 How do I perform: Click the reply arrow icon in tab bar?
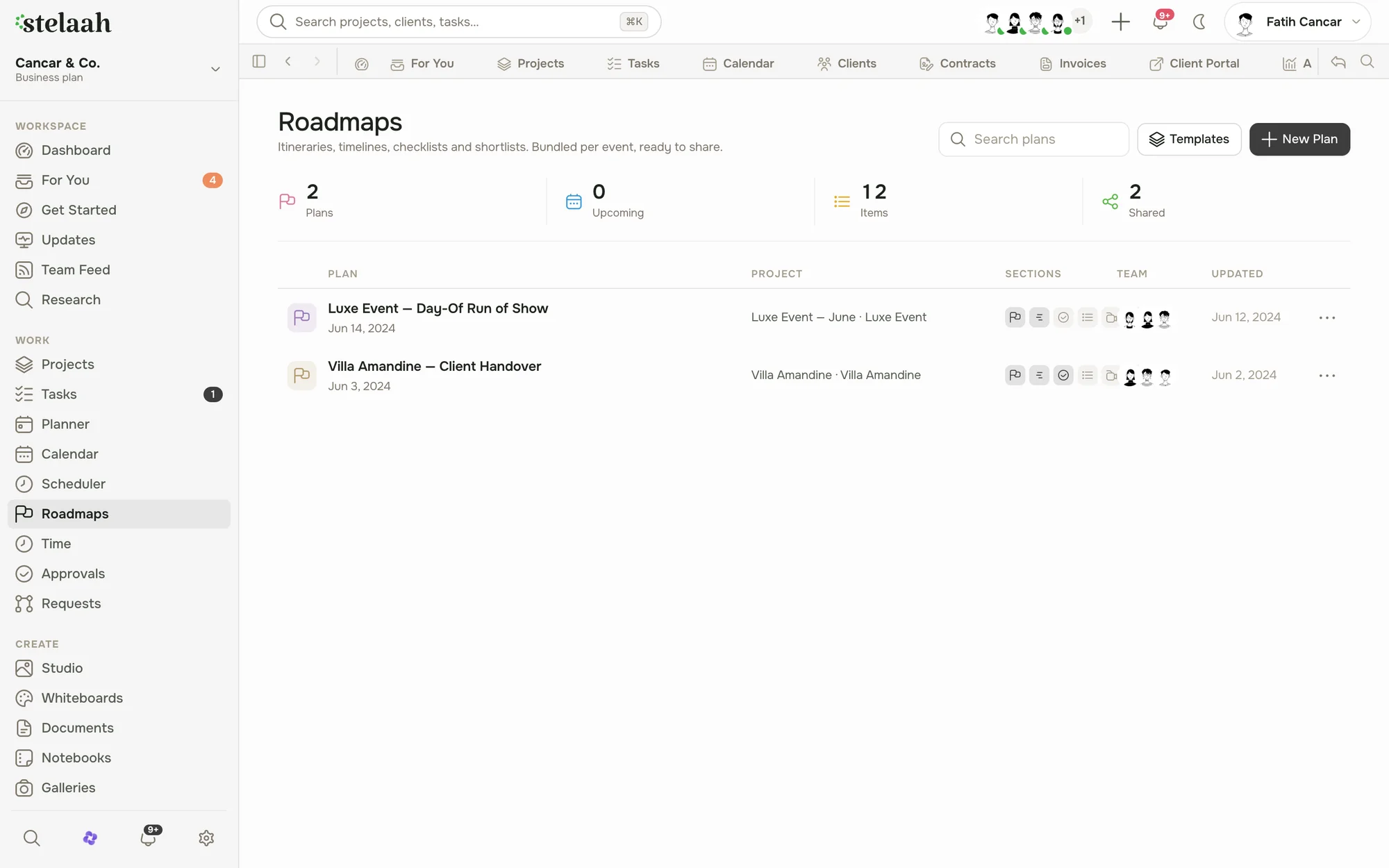[1338, 62]
